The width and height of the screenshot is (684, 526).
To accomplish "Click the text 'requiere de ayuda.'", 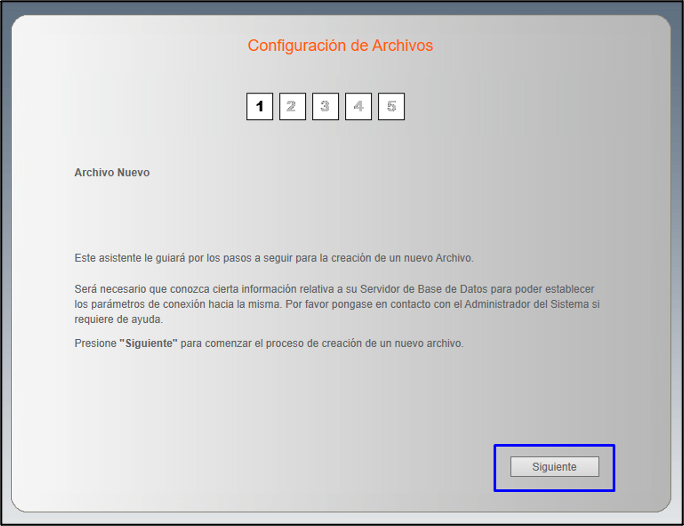I will 118,319.
